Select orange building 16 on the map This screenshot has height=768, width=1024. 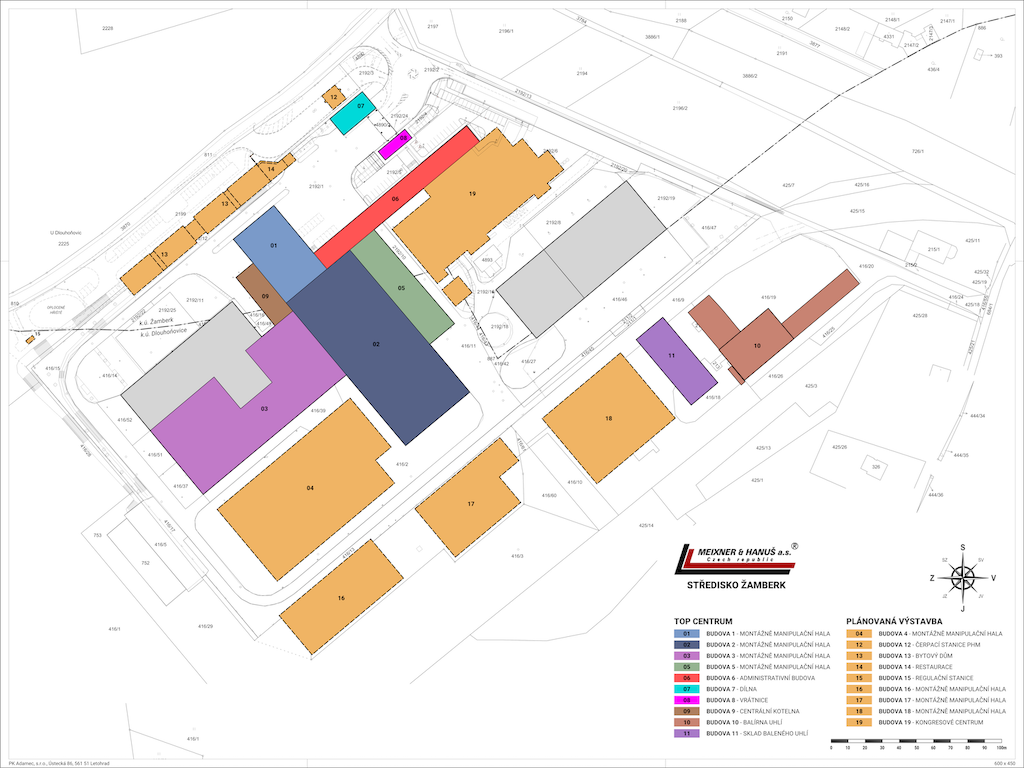click(x=341, y=597)
